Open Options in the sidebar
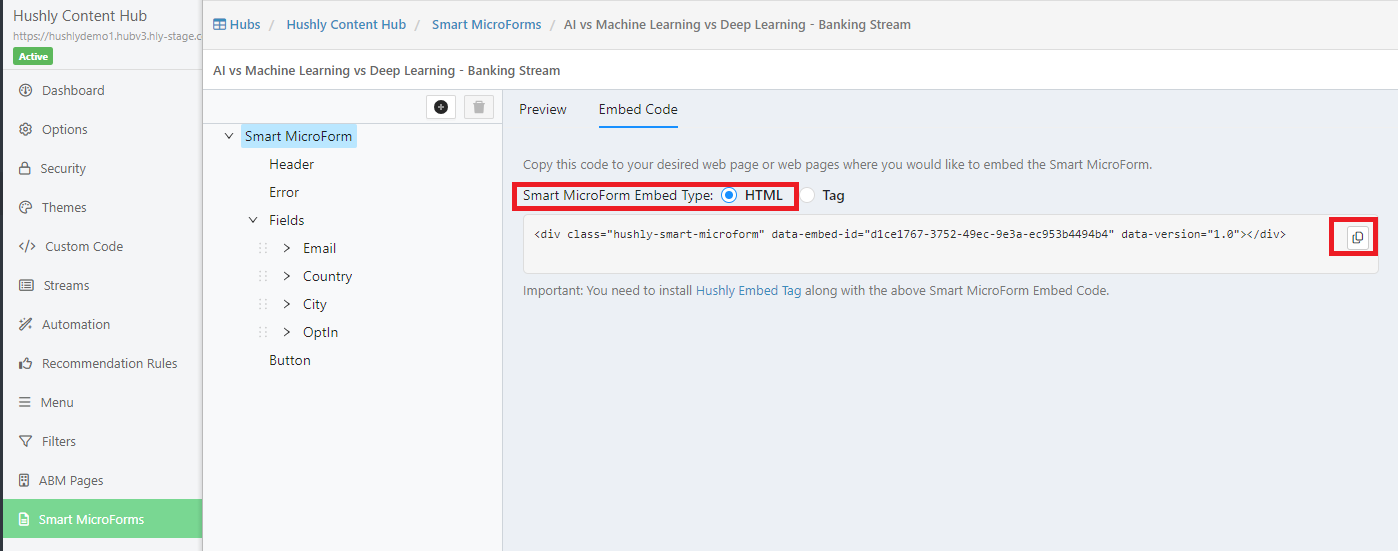This screenshot has width=1398, height=551. pos(65,129)
